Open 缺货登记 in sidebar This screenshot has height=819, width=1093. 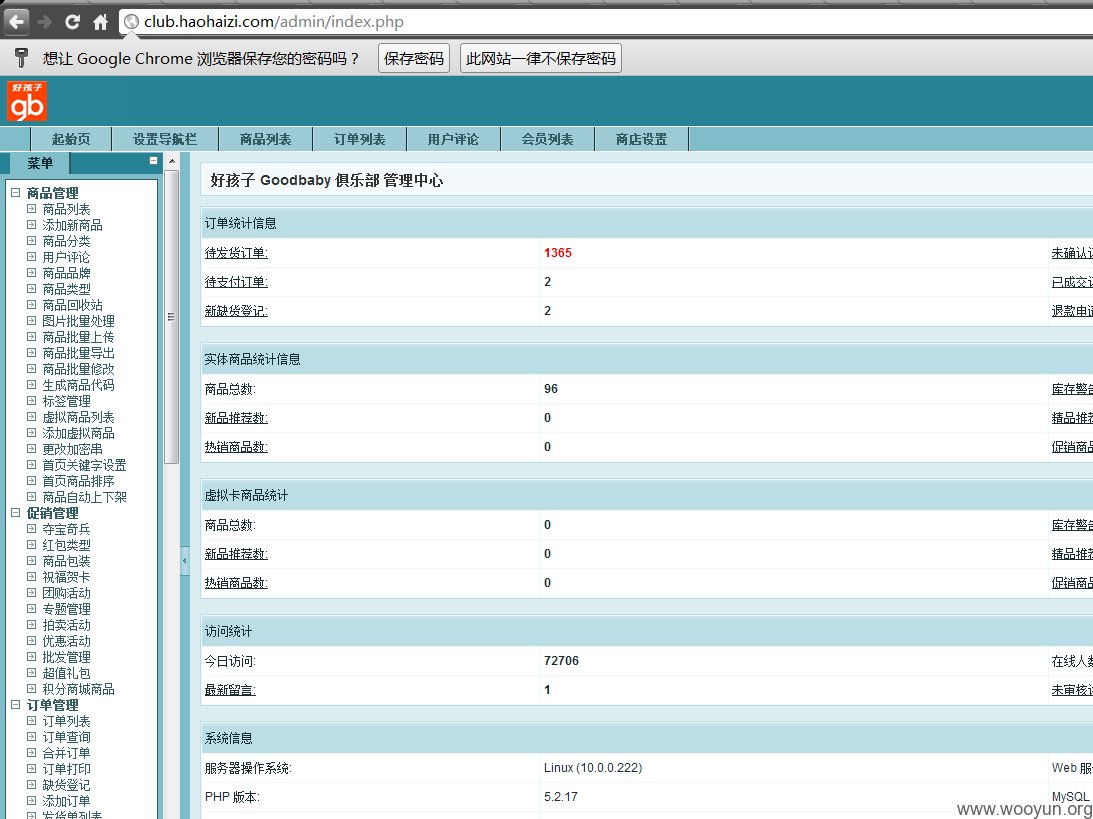66,786
